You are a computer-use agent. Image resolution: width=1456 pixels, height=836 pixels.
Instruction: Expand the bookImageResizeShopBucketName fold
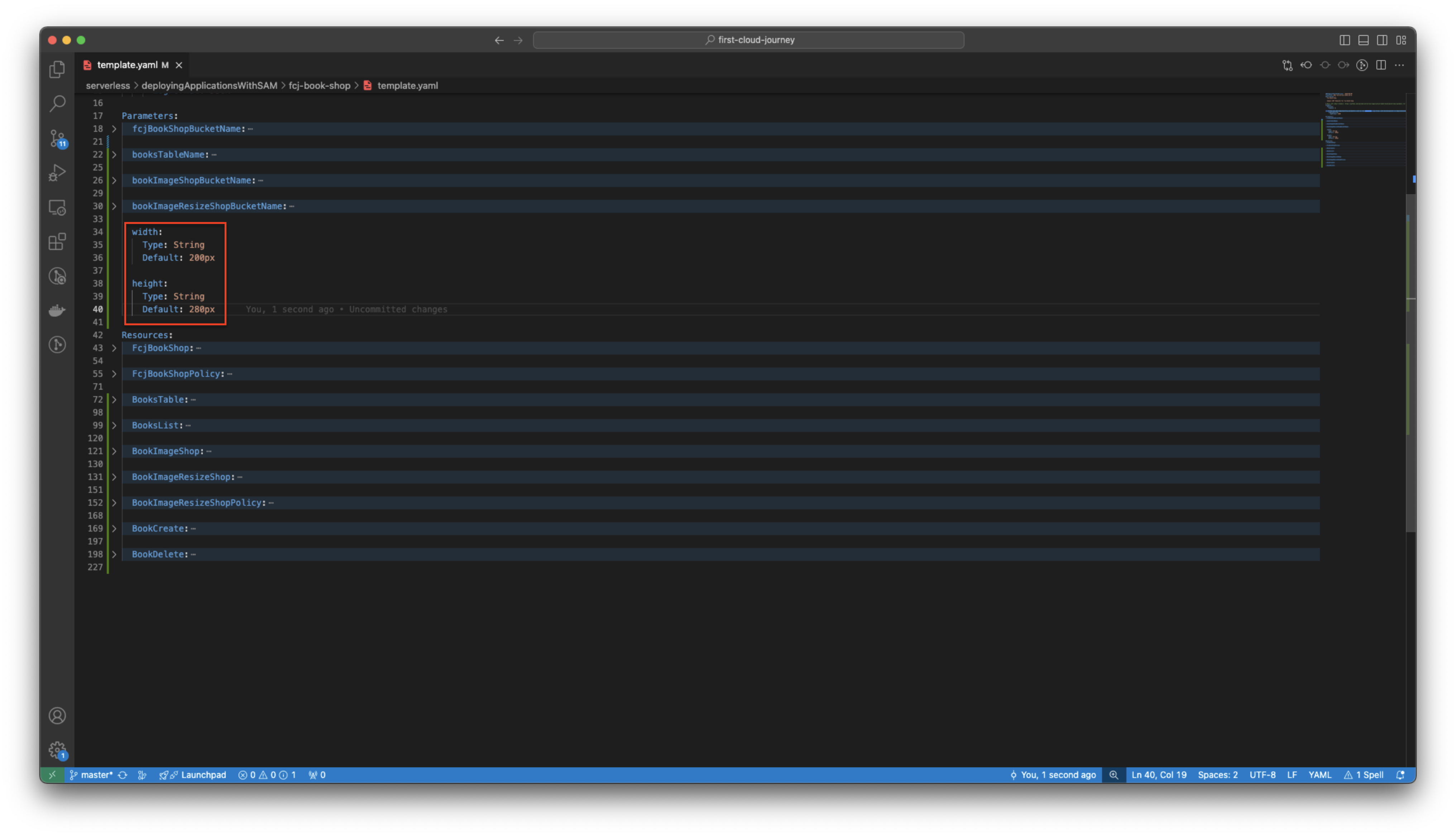[114, 207]
